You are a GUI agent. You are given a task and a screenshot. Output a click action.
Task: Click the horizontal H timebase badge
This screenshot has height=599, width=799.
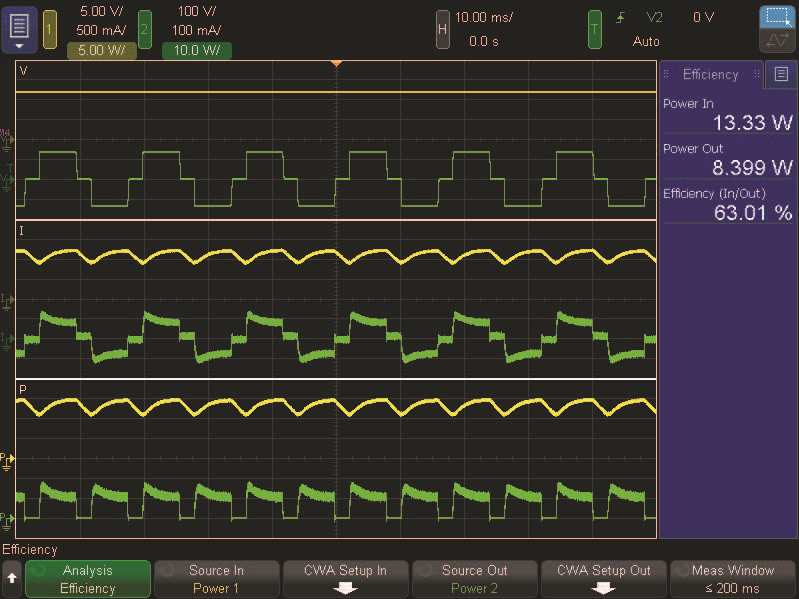coord(442,30)
